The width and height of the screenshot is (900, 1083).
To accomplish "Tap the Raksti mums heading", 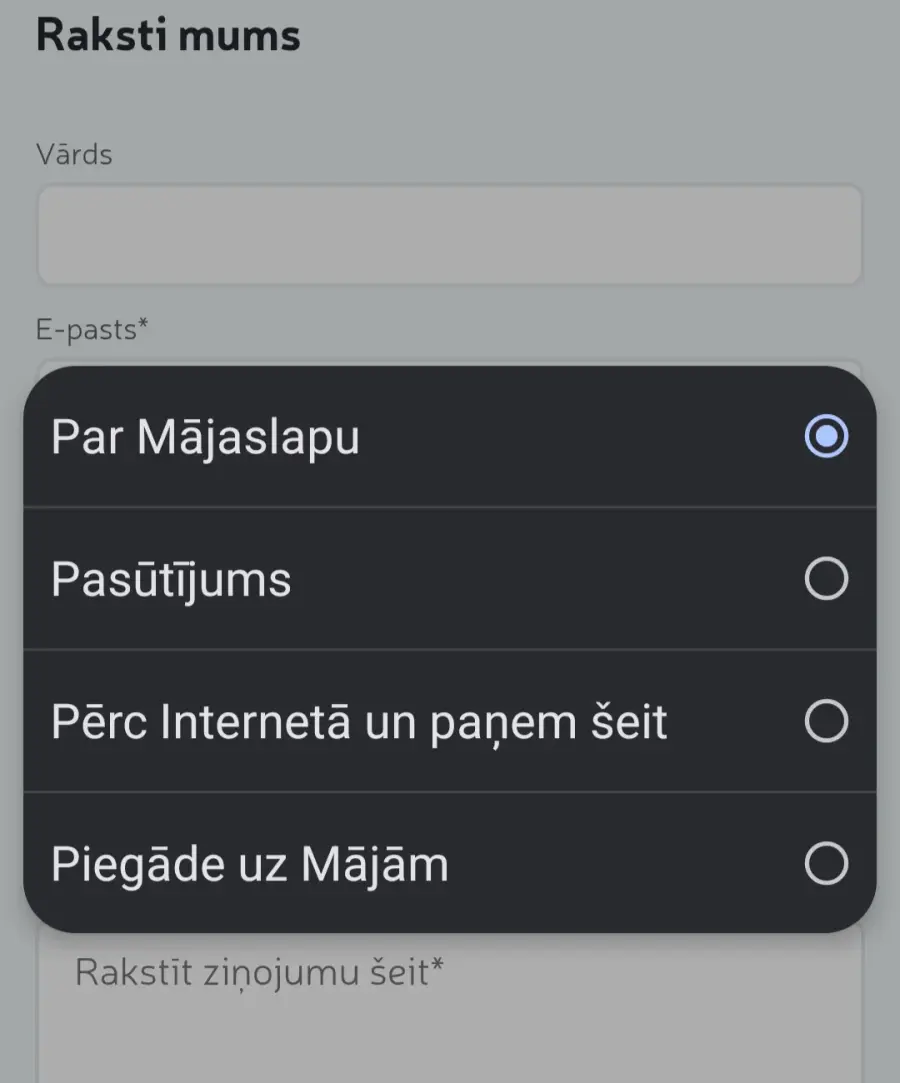I will point(168,36).
